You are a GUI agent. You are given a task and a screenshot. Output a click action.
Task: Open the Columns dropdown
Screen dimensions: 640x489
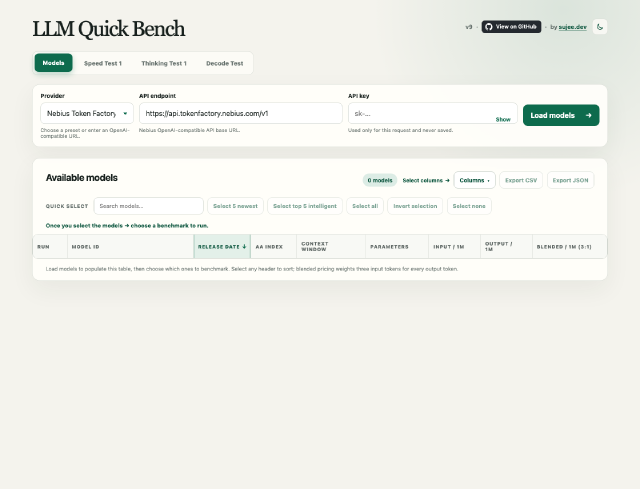tap(474, 180)
